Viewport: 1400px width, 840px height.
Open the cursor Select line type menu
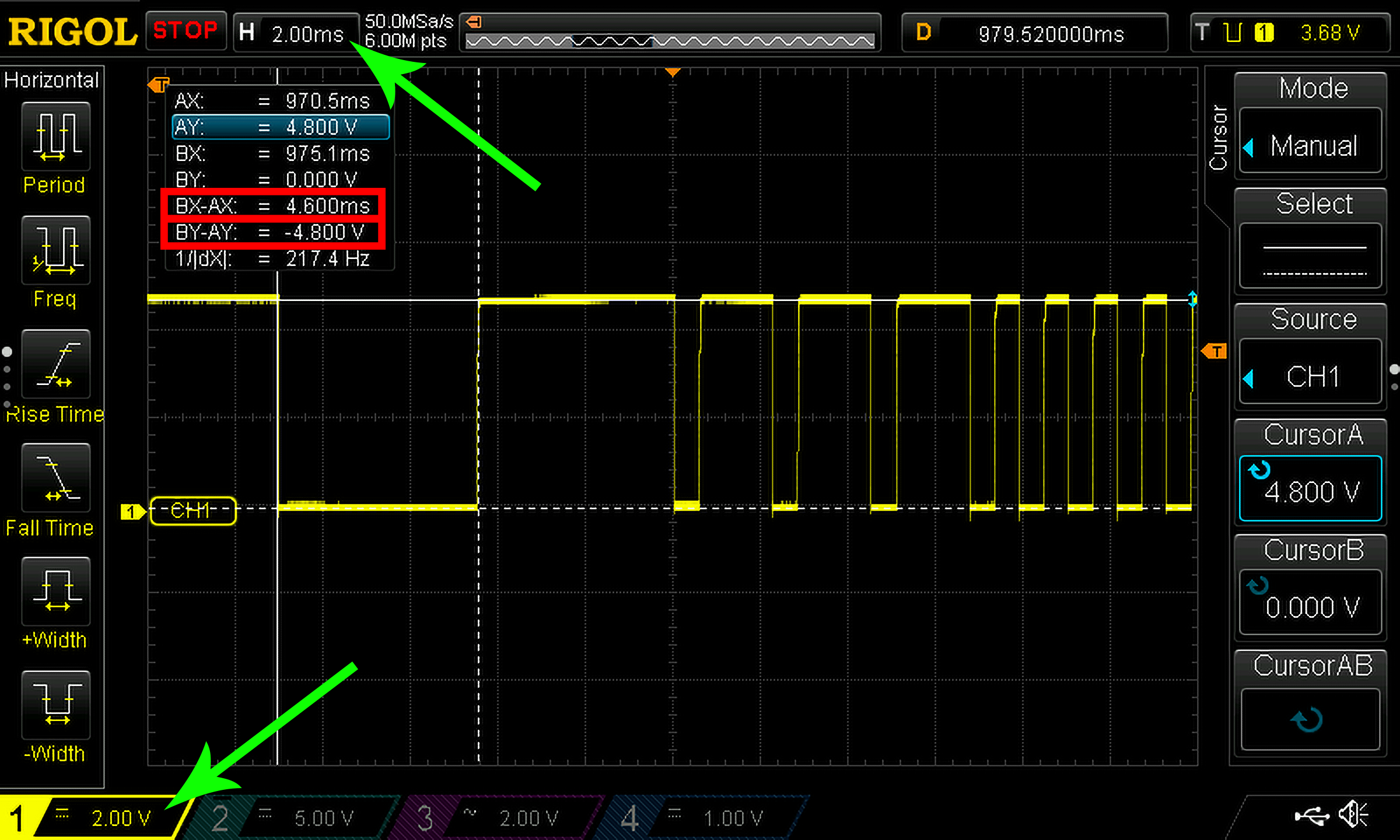pos(1310,256)
